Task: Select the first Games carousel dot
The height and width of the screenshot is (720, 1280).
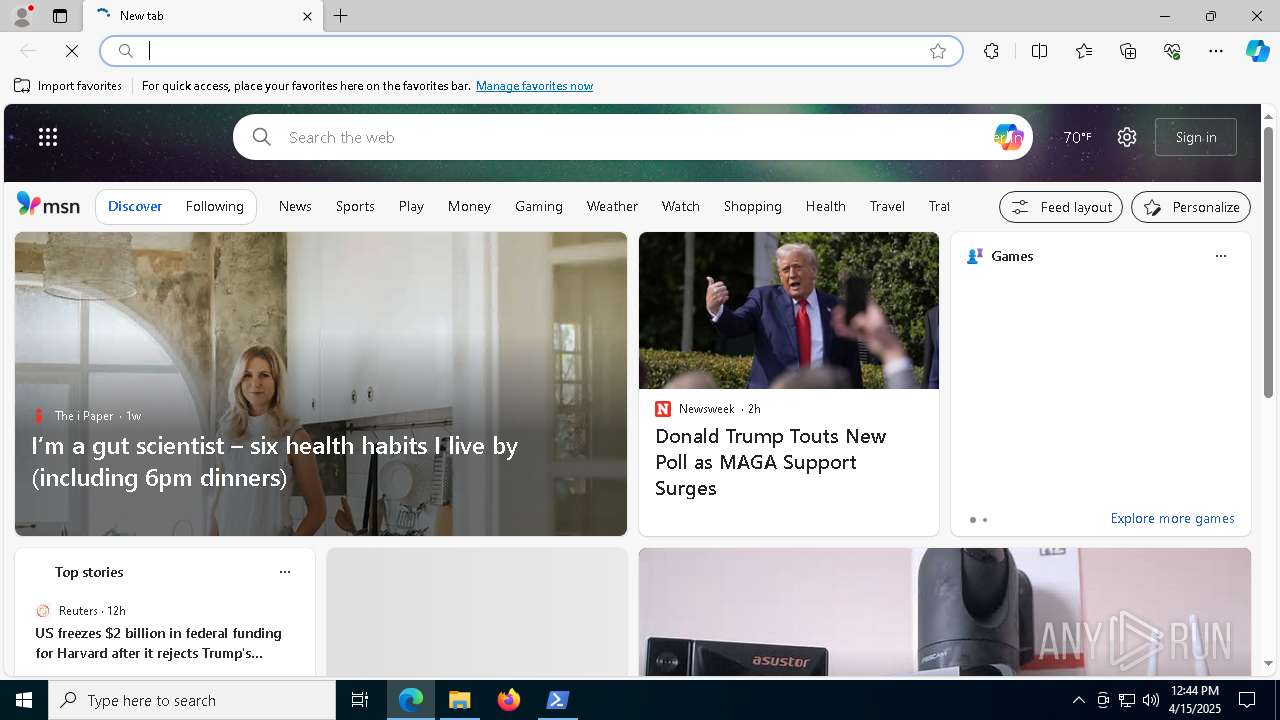Action: pyautogui.click(x=972, y=520)
